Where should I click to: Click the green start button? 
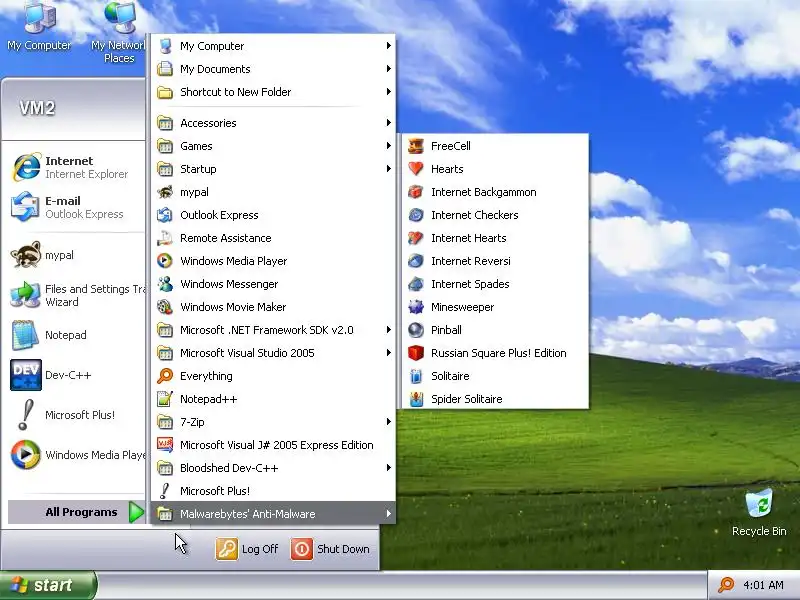(x=48, y=585)
